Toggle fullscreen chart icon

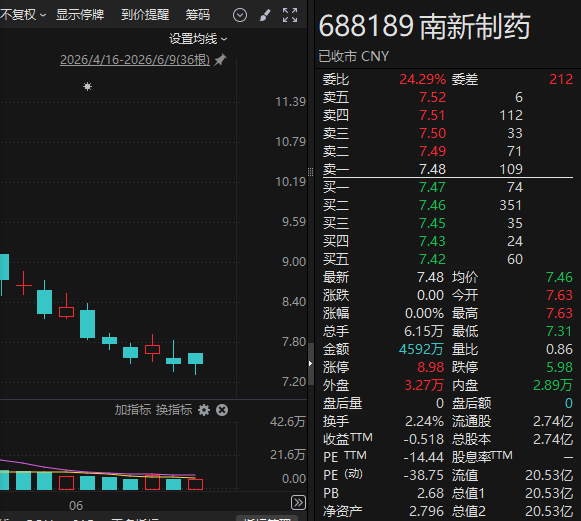tap(290, 15)
